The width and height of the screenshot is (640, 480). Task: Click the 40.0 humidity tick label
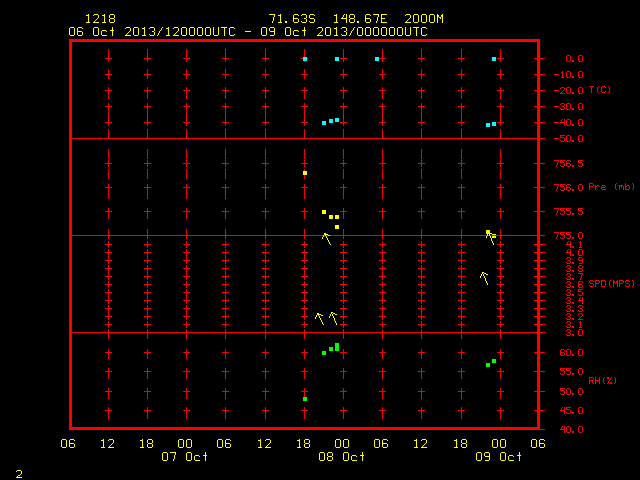571,429
